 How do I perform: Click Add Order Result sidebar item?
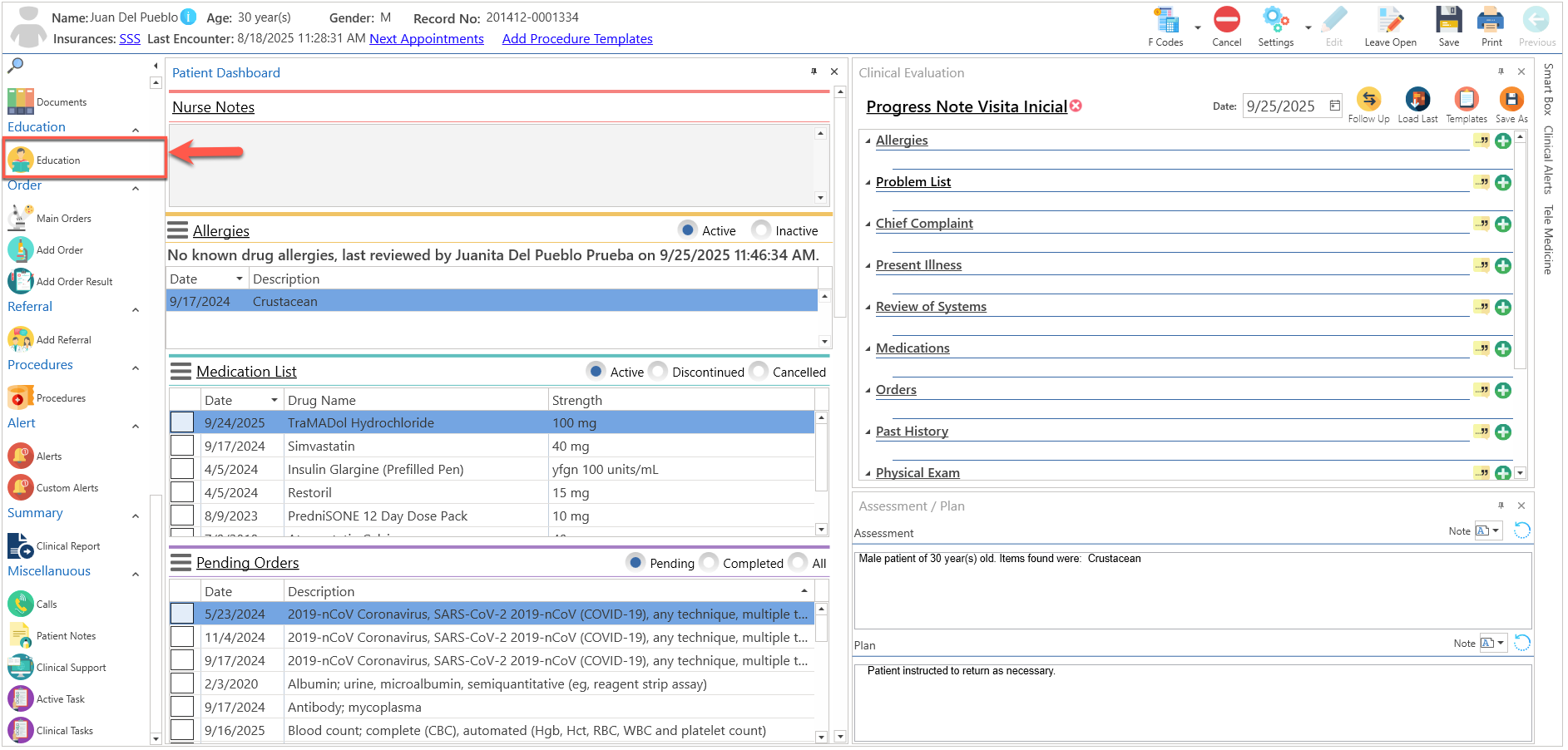tap(61, 281)
